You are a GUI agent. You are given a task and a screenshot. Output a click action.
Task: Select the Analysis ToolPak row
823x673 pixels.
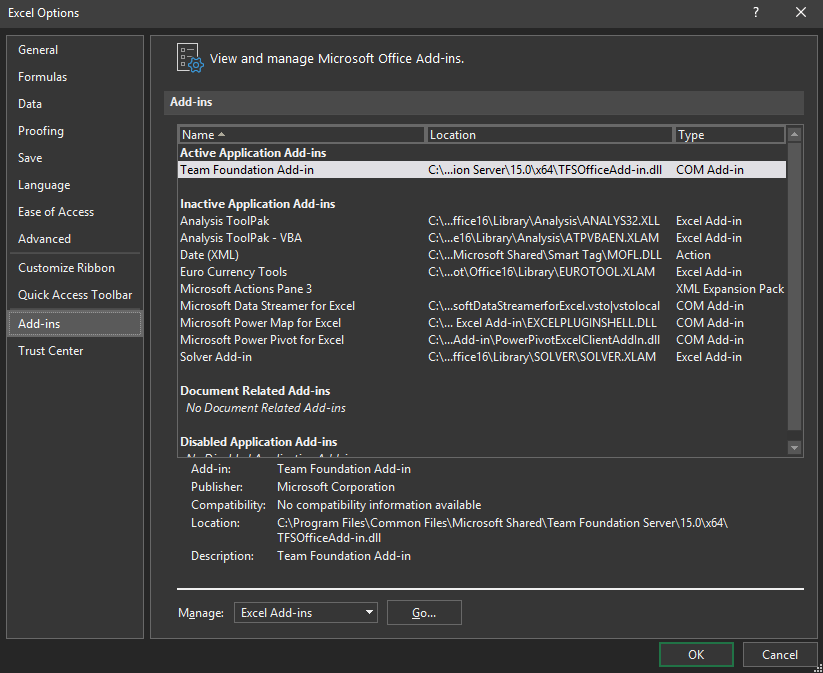pyautogui.click(x=482, y=221)
